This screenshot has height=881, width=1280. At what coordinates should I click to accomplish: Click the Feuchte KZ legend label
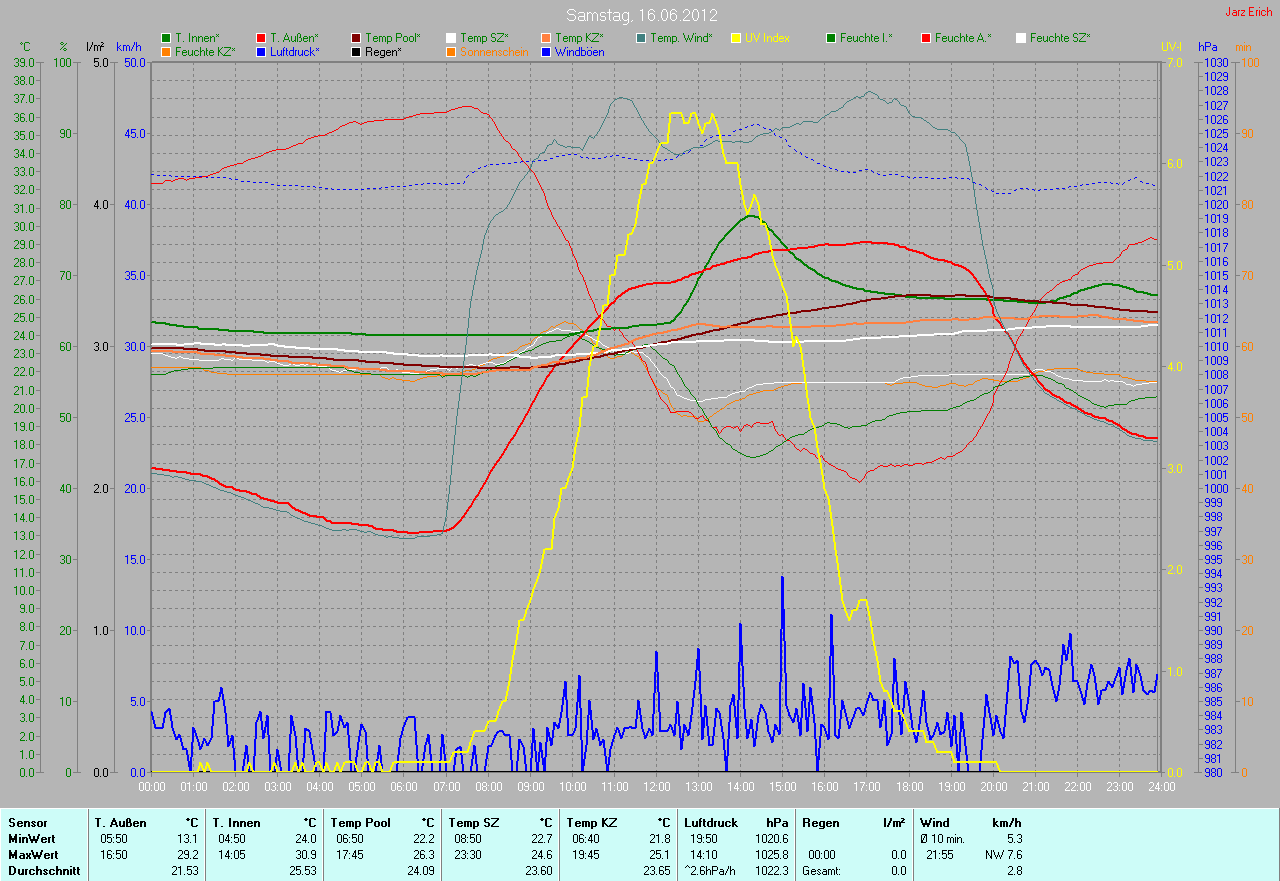204,52
